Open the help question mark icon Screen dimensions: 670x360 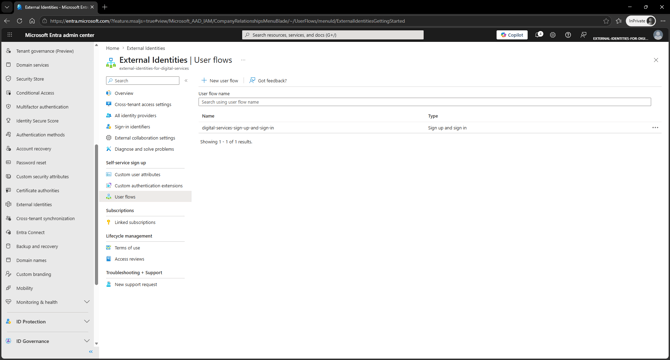click(568, 35)
